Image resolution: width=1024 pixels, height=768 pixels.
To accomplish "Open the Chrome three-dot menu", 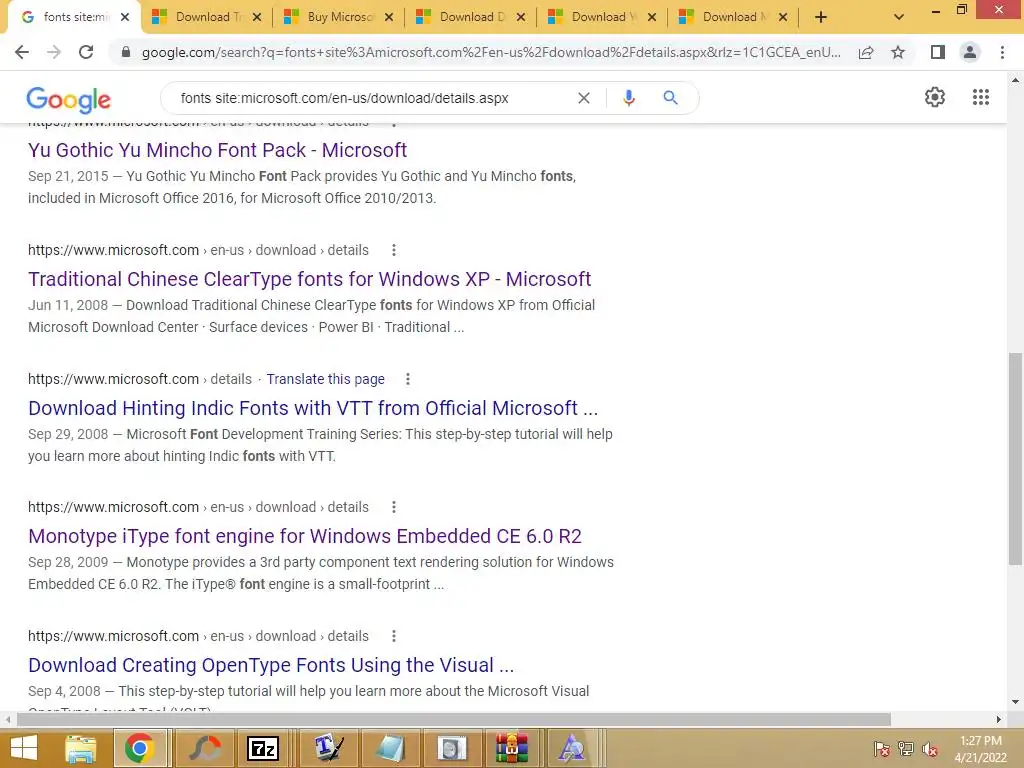I will click(1002, 52).
